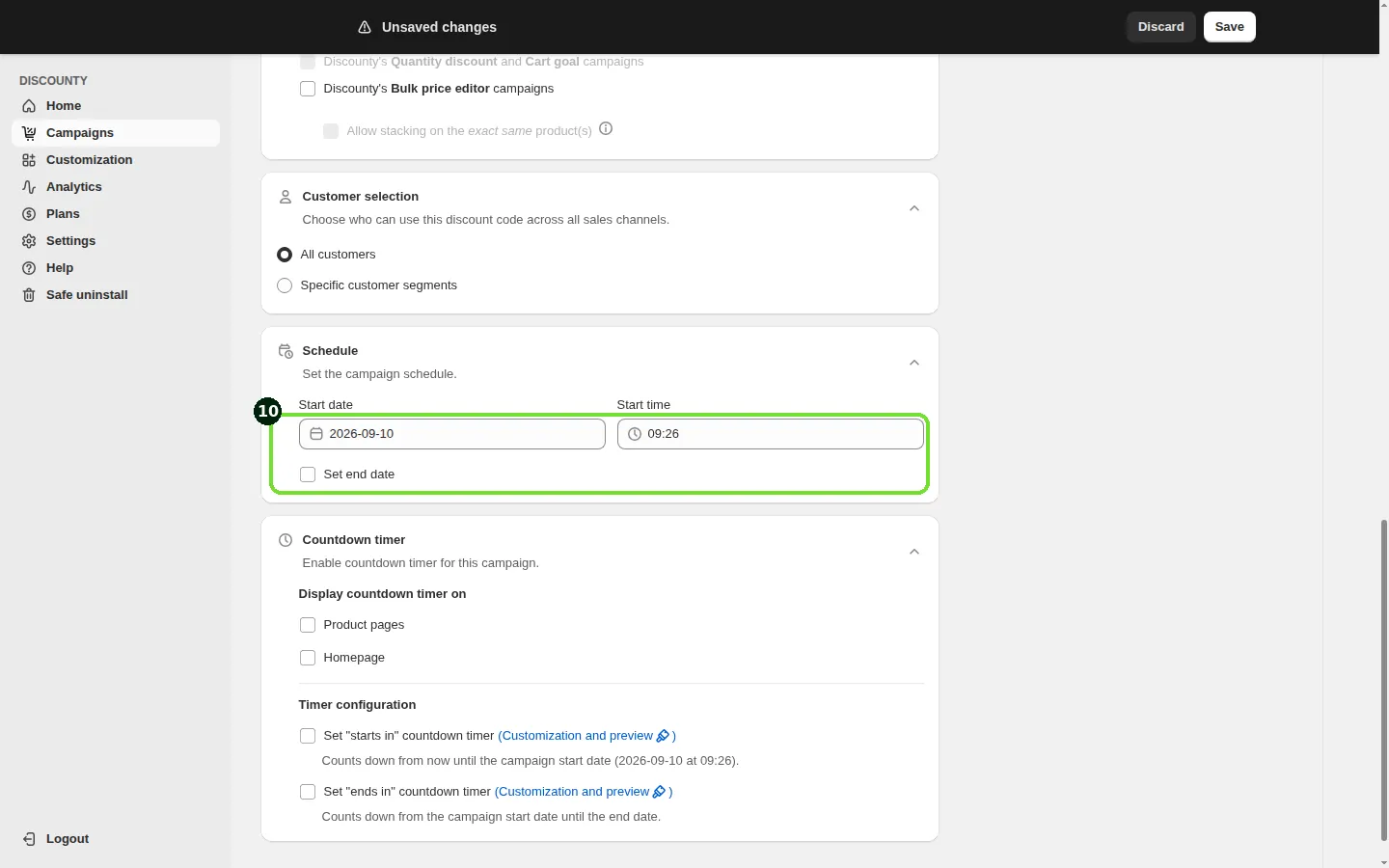This screenshot has height=868, width=1389.
Task: Collapse the Customer selection section
Action: [x=914, y=208]
